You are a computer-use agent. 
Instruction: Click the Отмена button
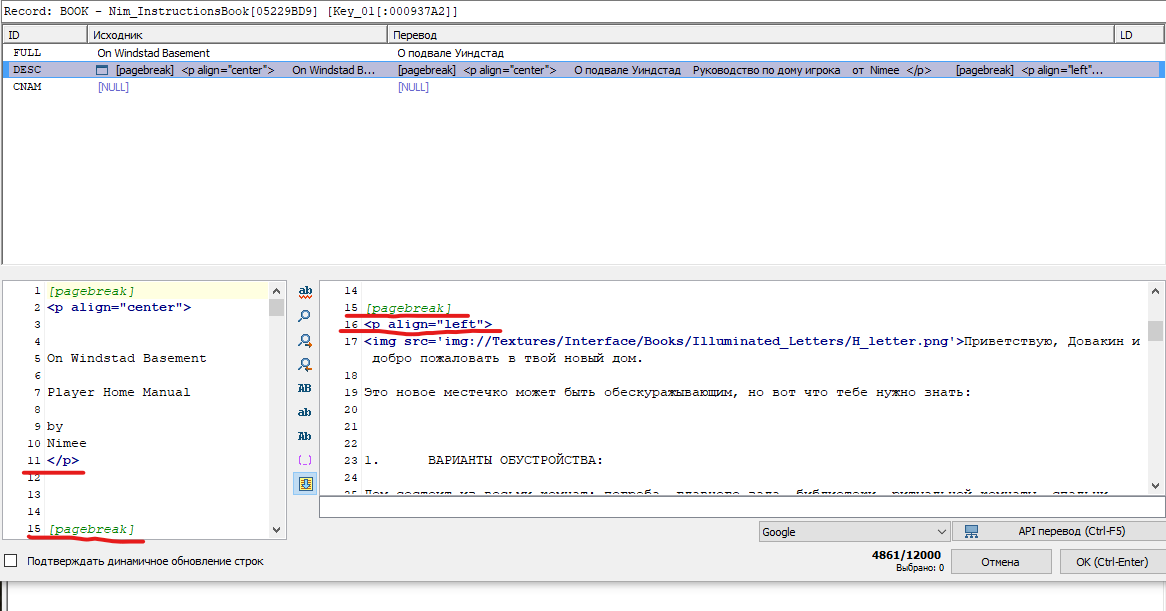1000,562
